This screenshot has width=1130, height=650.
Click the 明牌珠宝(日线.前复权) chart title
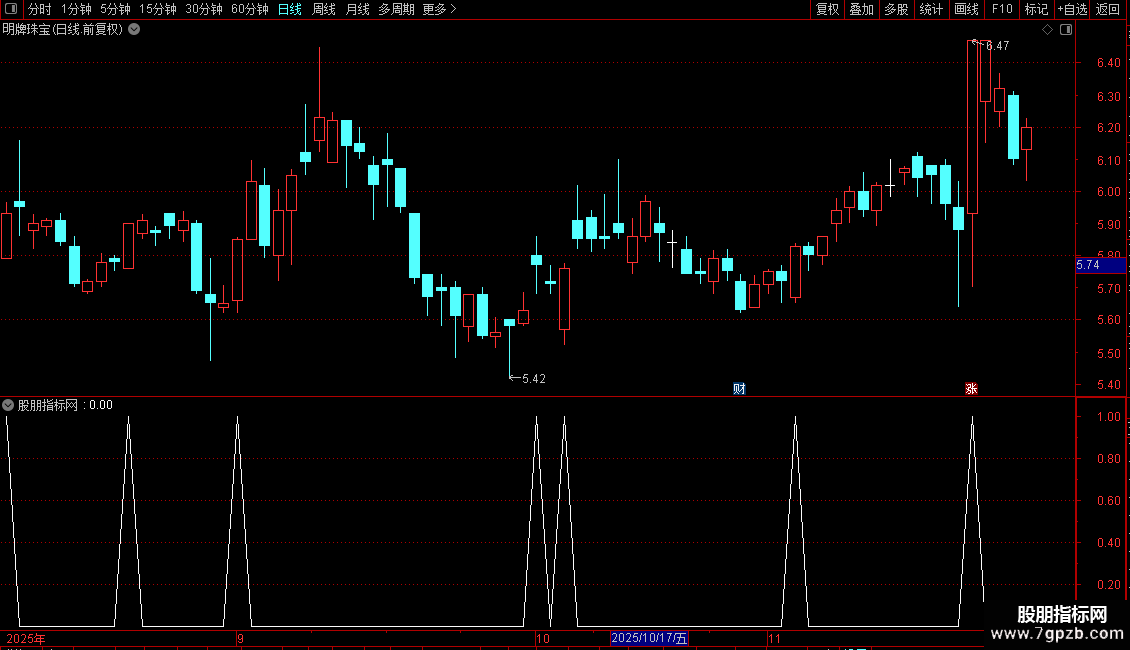(63, 30)
